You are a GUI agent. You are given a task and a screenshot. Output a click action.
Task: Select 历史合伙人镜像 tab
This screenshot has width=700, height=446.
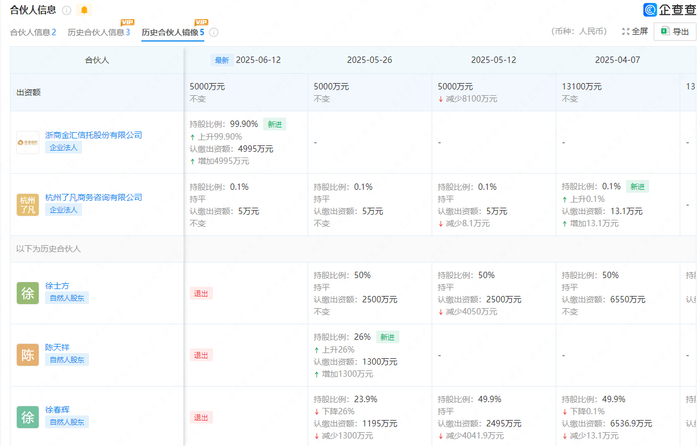[x=172, y=33]
